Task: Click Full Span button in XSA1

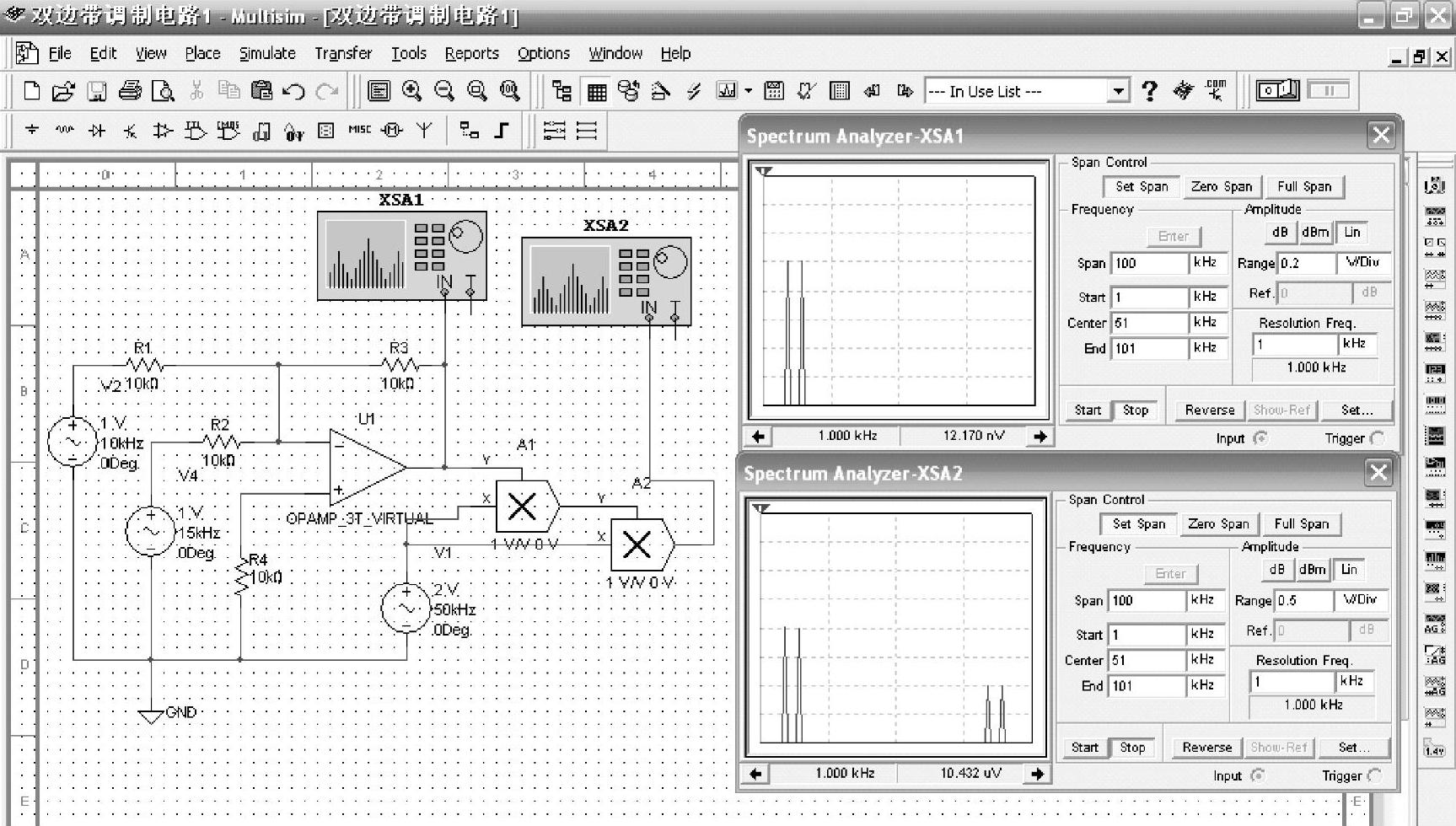Action: click(x=1304, y=187)
